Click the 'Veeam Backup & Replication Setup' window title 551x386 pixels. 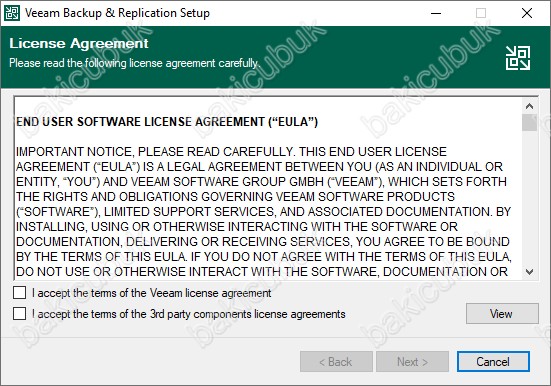point(117,13)
